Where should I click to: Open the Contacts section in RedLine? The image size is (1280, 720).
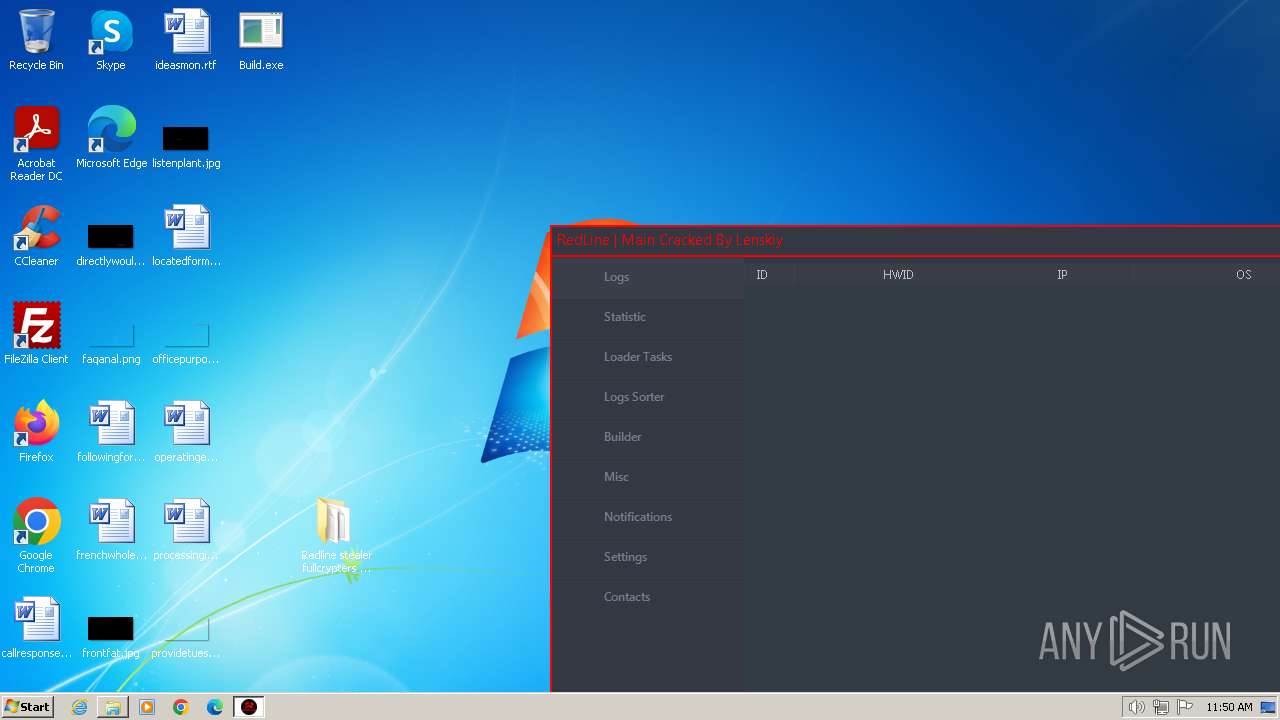(x=647, y=597)
